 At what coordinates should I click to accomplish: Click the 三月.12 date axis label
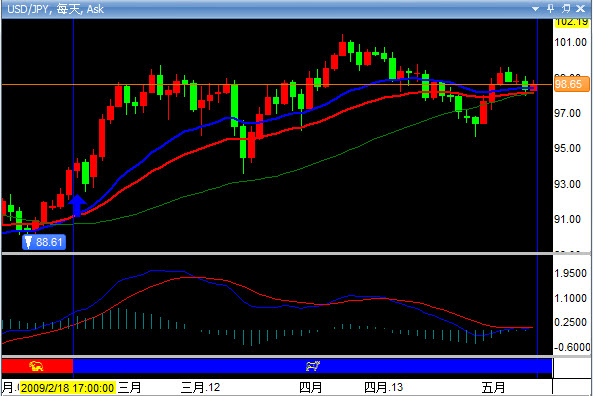point(200,388)
